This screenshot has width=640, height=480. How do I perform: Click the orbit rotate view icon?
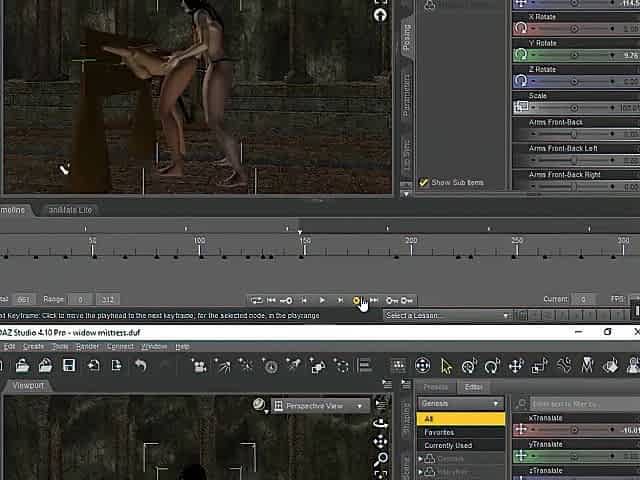click(381, 423)
